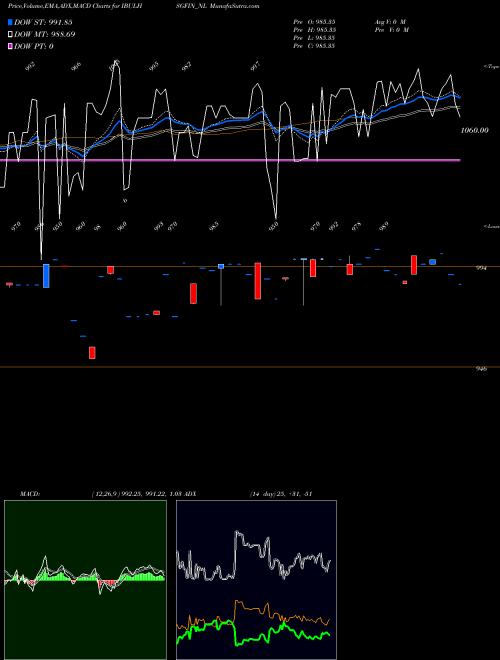The width and height of the screenshot is (500, 660).
Task: Click the 'Pre L: 985.35' value
Action: (x=314, y=38)
